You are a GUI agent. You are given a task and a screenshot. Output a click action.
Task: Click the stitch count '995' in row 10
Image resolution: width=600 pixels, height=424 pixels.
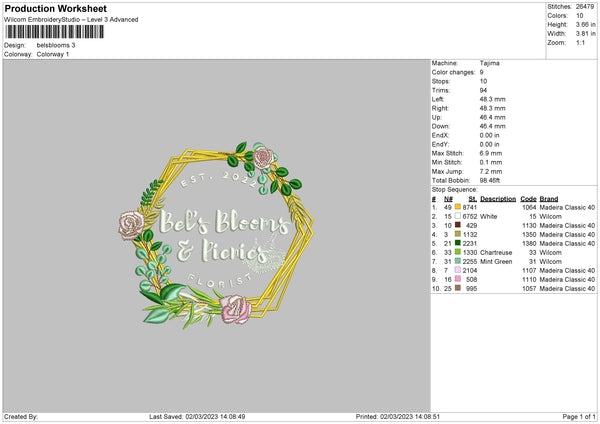(x=471, y=288)
